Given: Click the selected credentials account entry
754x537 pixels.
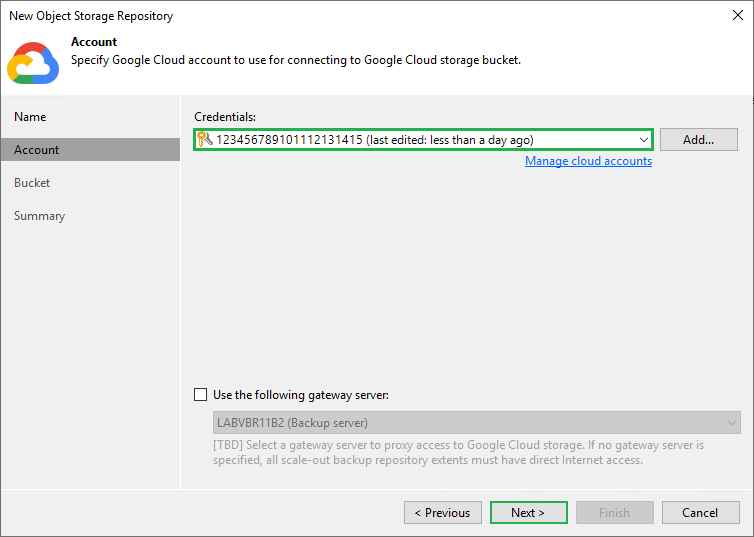Looking at the screenshot, I should coord(375,140).
